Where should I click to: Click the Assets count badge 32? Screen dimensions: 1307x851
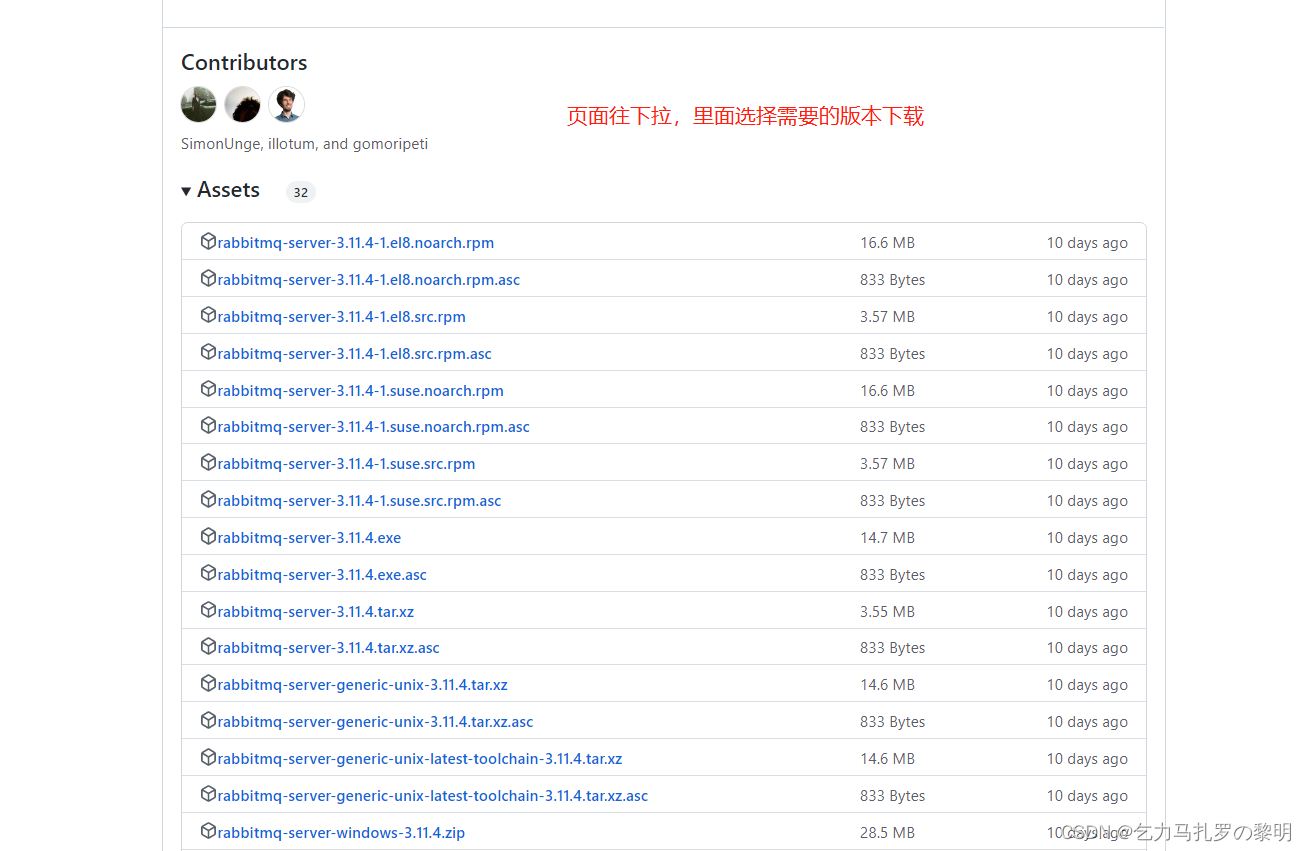pyautogui.click(x=301, y=192)
